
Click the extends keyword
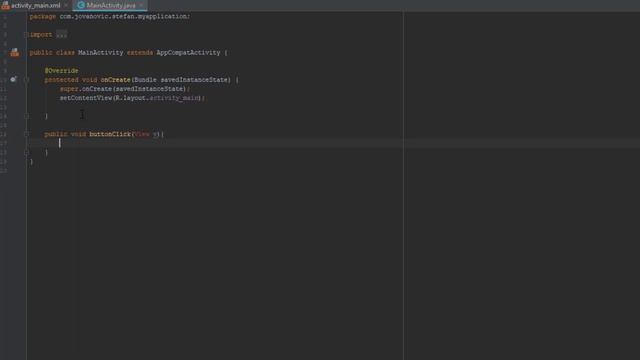tap(140, 53)
